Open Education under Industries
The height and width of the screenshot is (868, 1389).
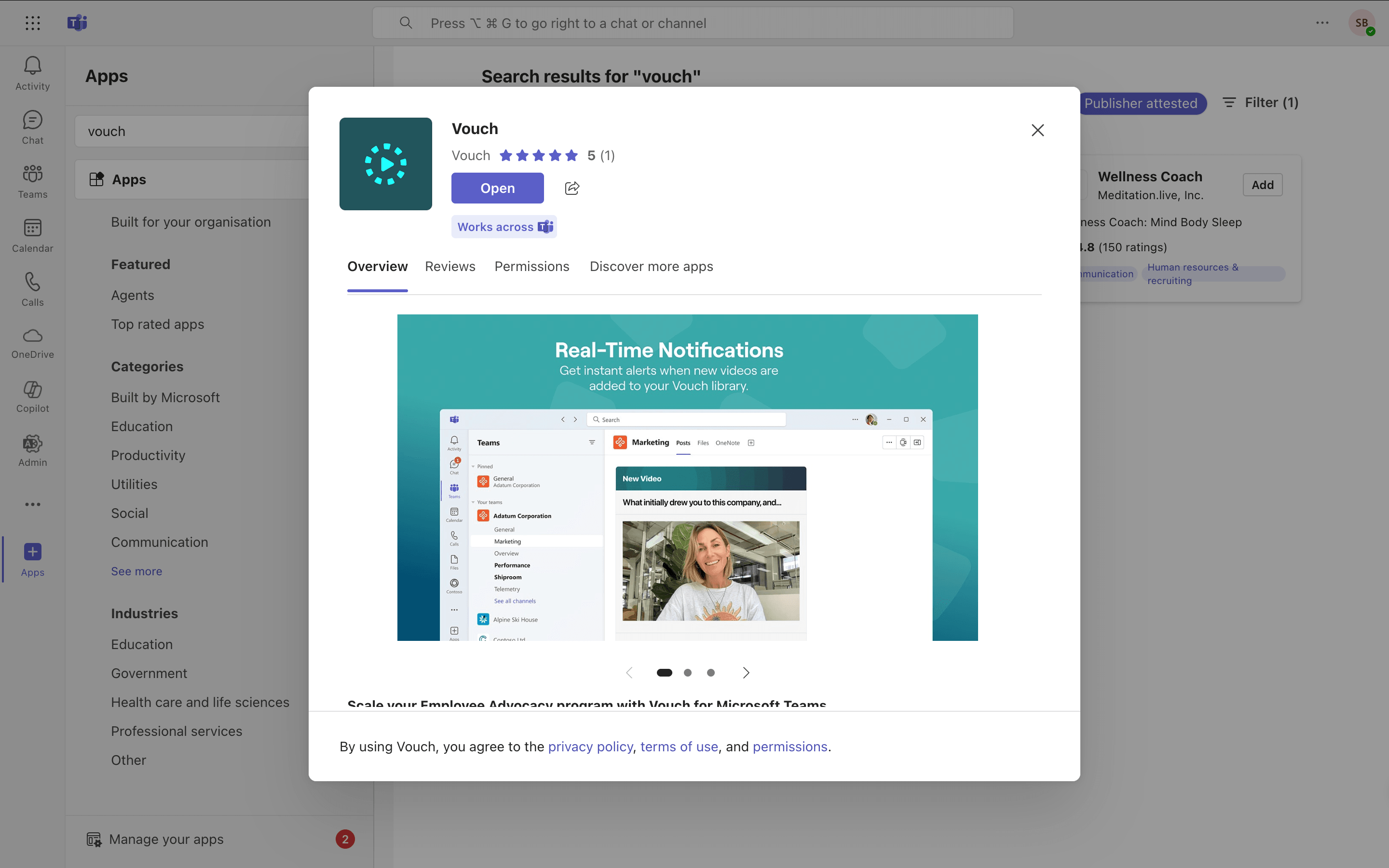click(x=142, y=644)
